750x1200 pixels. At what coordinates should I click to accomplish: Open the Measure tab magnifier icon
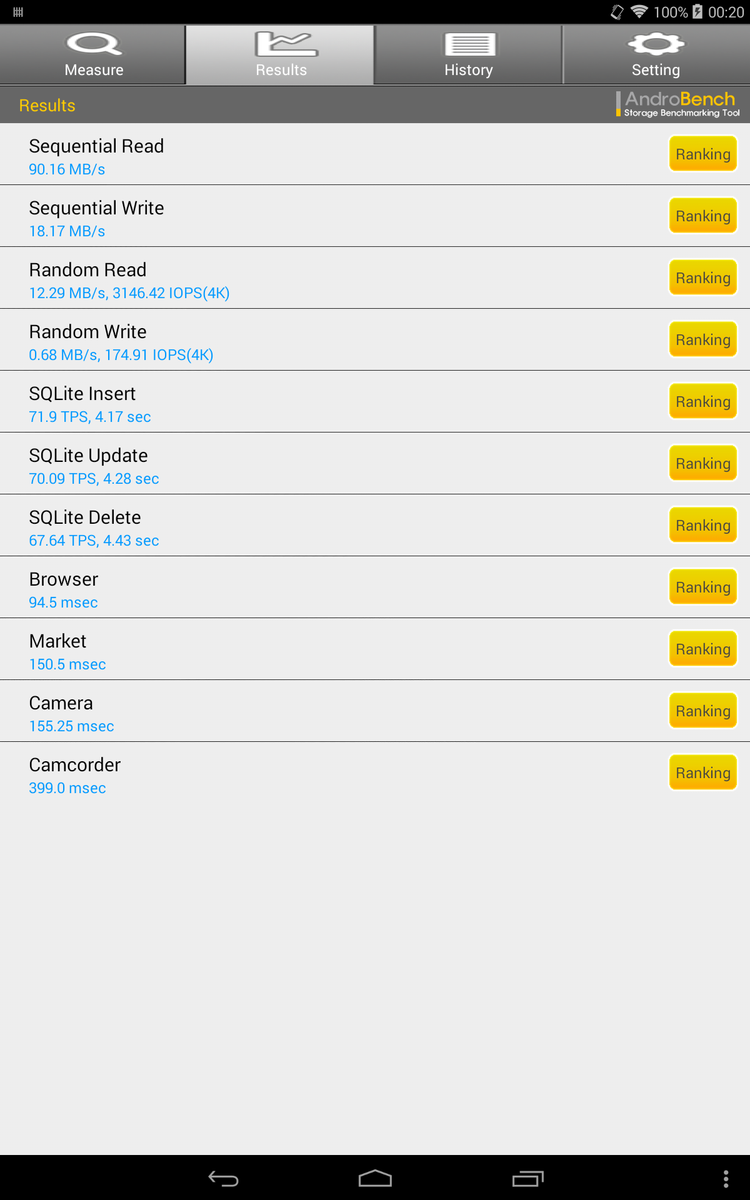coord(93,45)
